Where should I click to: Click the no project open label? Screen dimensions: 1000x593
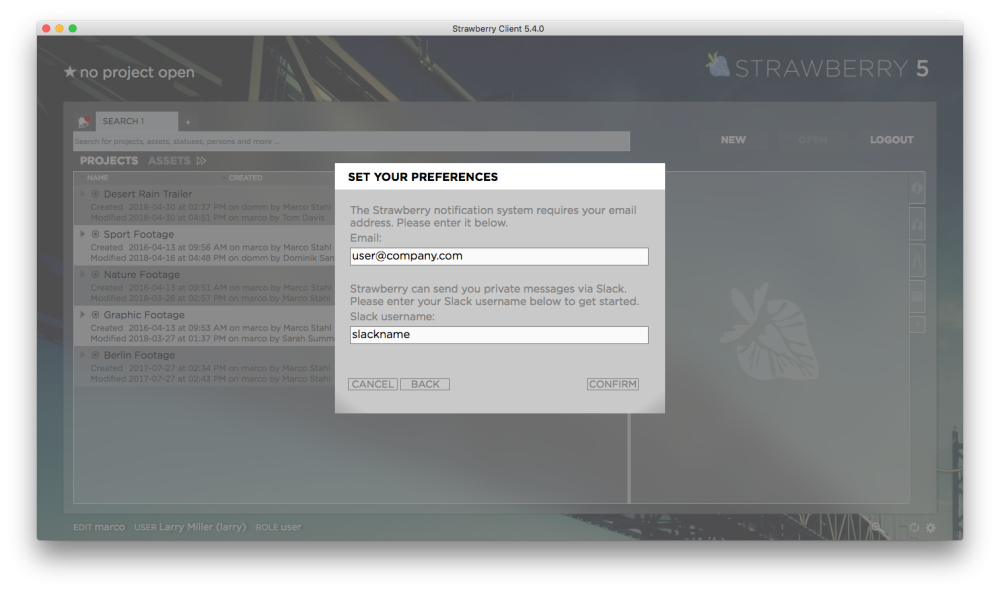coord(137,72)
